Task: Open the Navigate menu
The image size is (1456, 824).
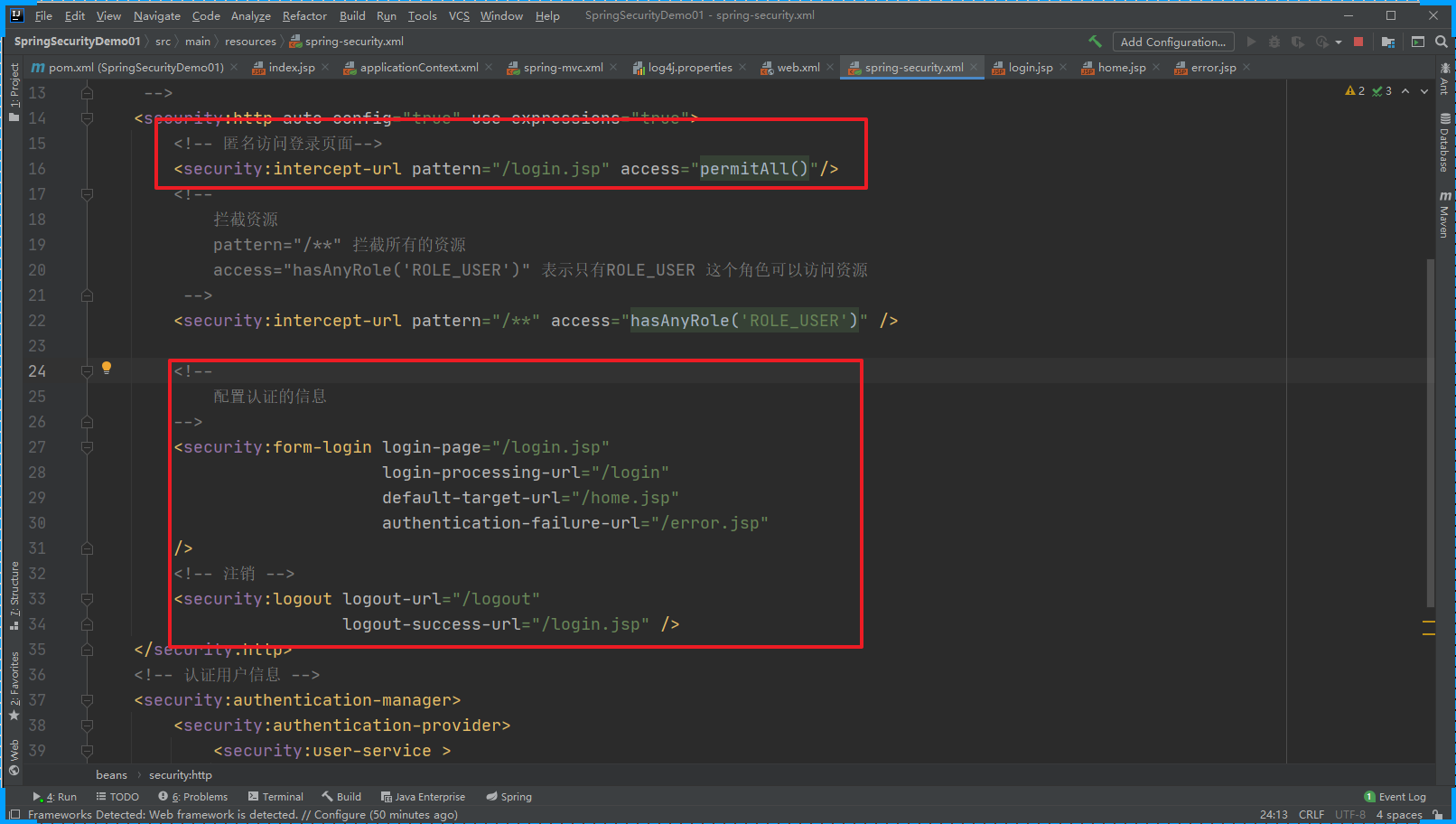Action: point(157,15)
